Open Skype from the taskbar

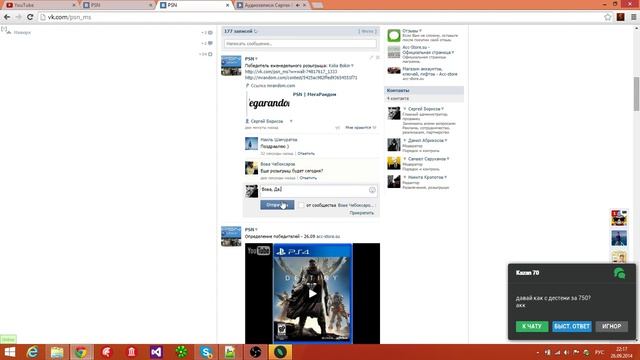pyautogui.click(x=206, y=352)
